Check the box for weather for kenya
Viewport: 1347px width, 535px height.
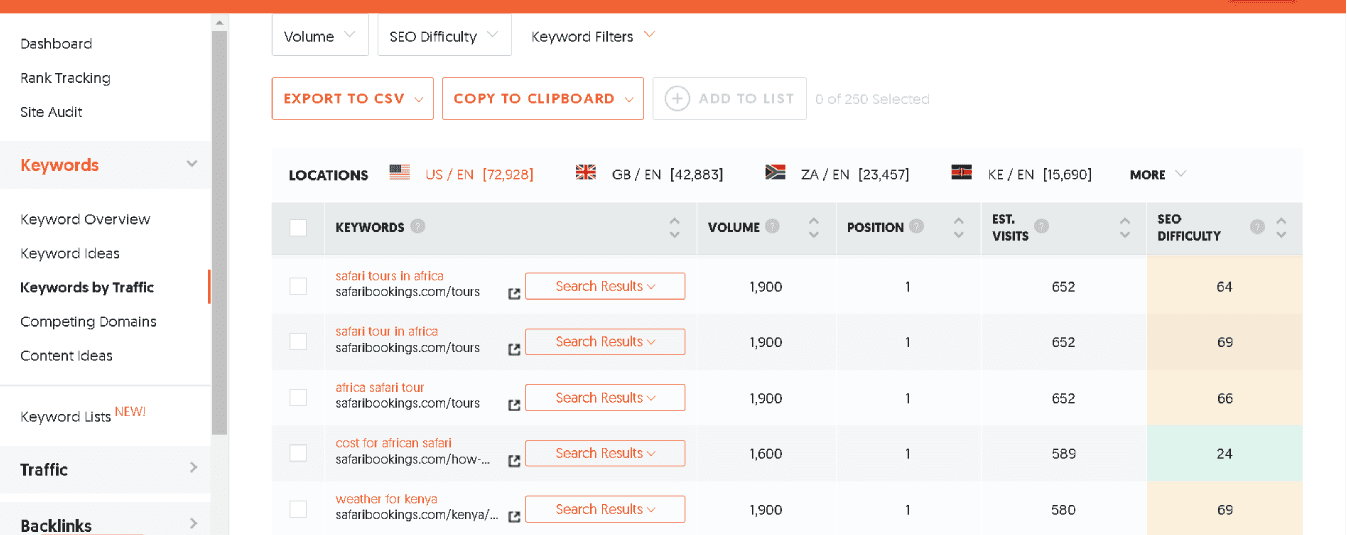(298, 509)
